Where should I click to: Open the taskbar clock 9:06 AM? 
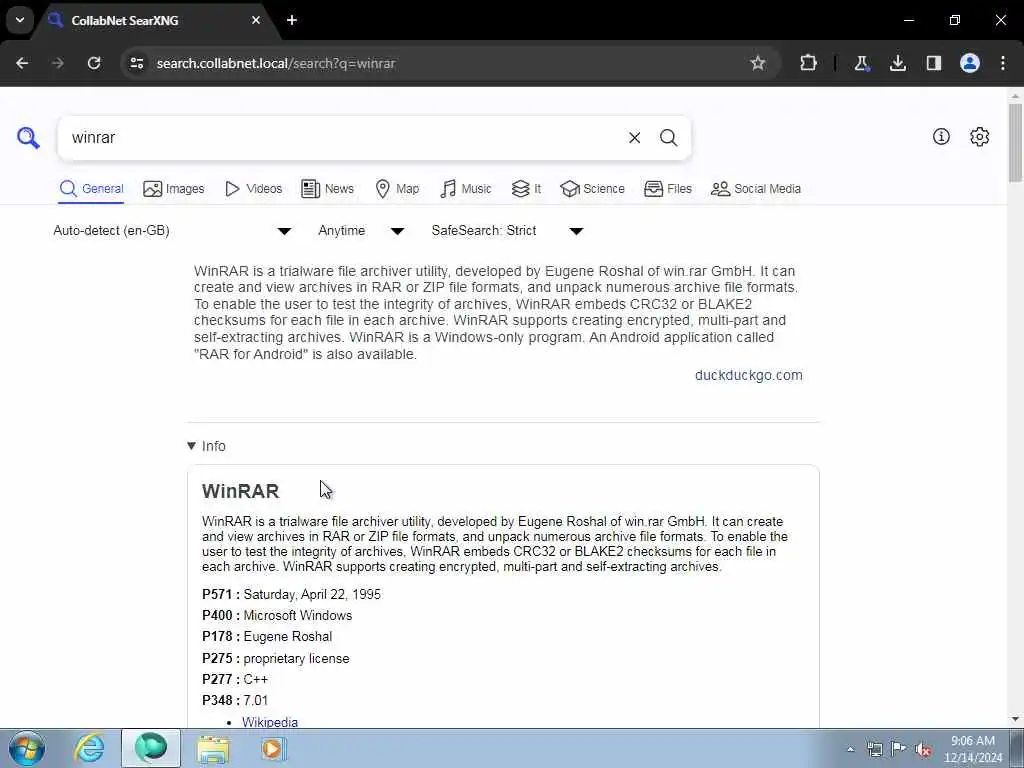click(x=973, y=749)
